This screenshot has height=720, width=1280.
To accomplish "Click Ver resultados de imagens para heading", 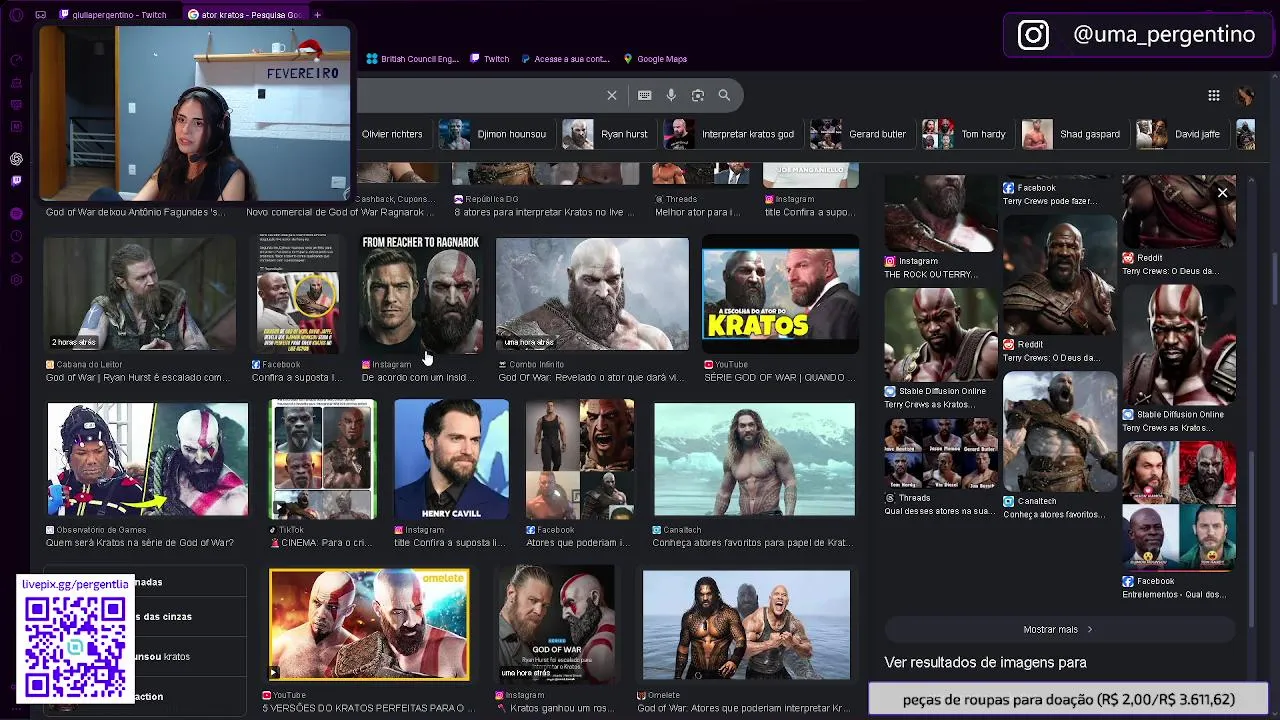I will [x=985, y=662].
